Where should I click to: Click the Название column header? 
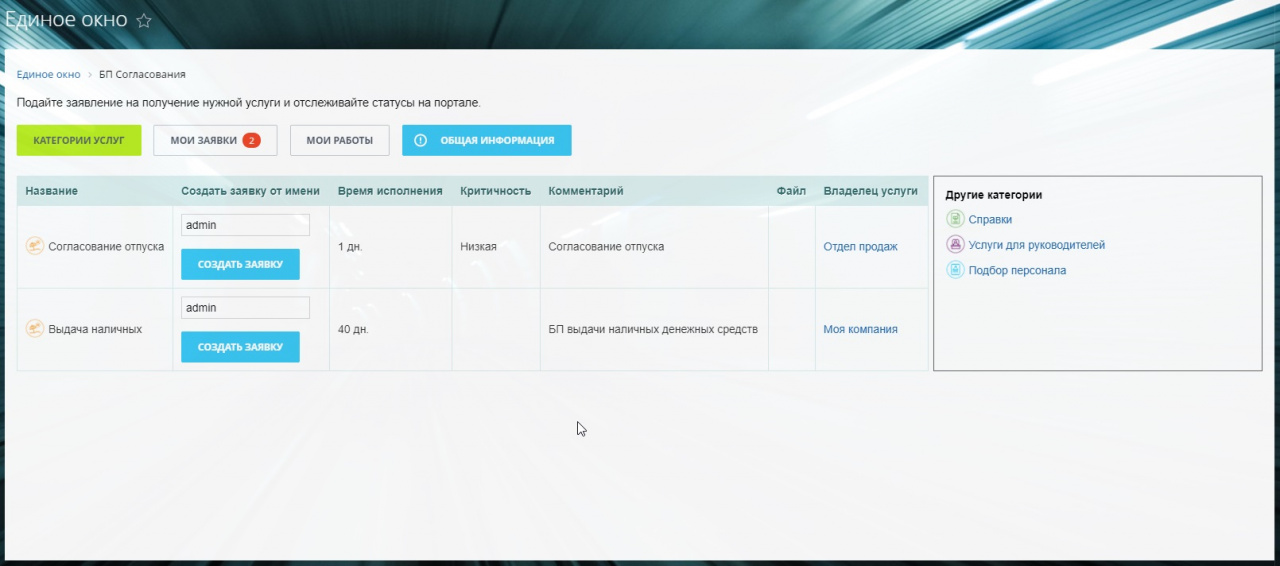(51, 191)
